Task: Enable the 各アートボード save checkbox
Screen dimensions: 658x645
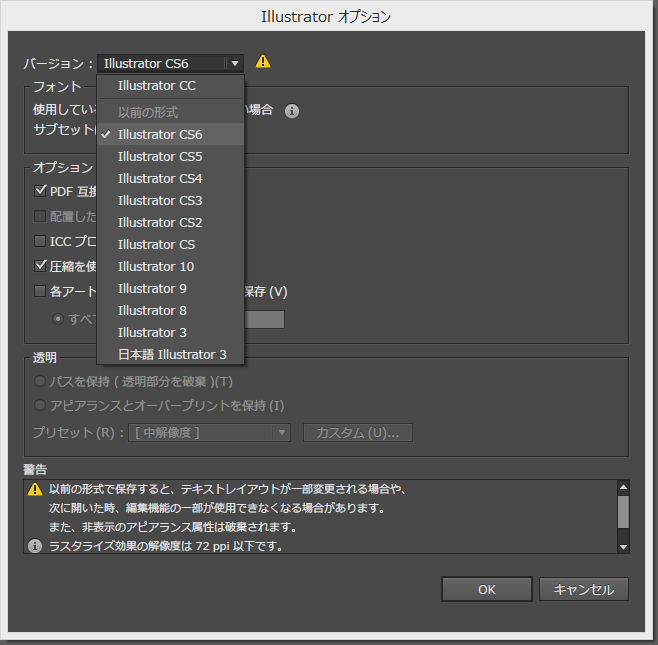Action: (x=40, y=291)
